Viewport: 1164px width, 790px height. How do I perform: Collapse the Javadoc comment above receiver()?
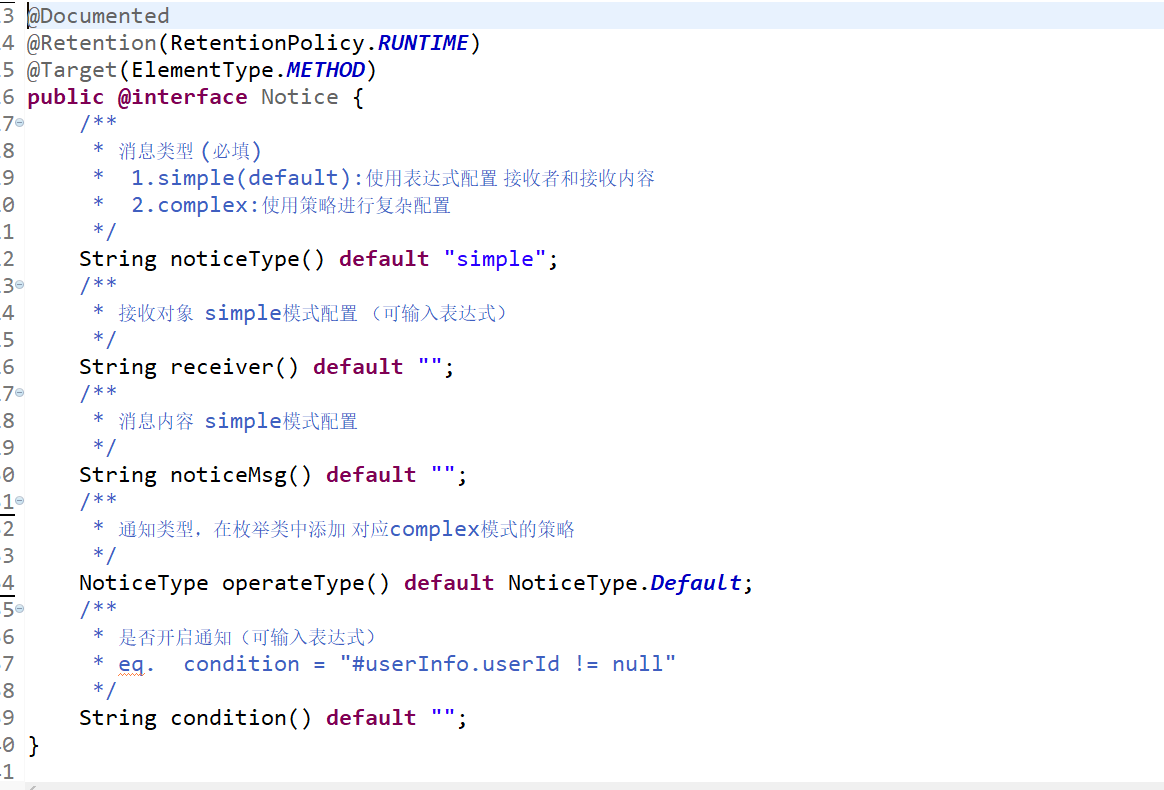[19, 284]
